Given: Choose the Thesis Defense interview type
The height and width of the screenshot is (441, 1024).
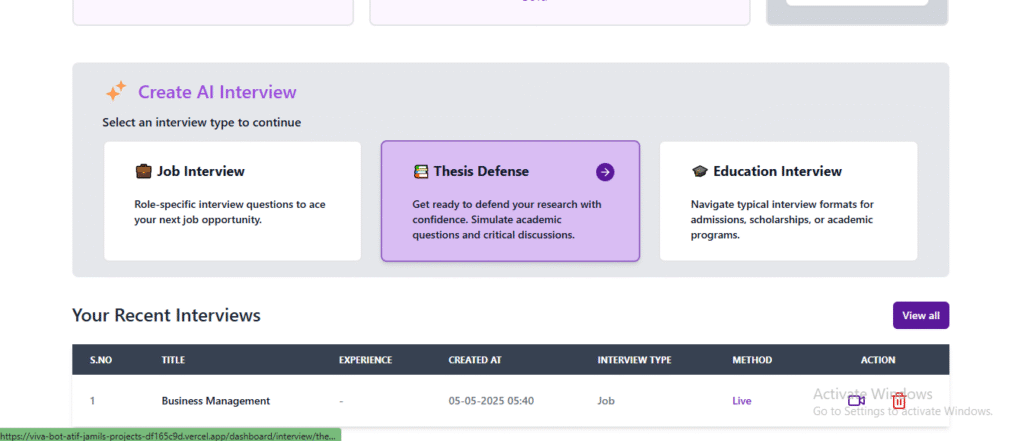Looking at the screenshot, I should (510, 201).
